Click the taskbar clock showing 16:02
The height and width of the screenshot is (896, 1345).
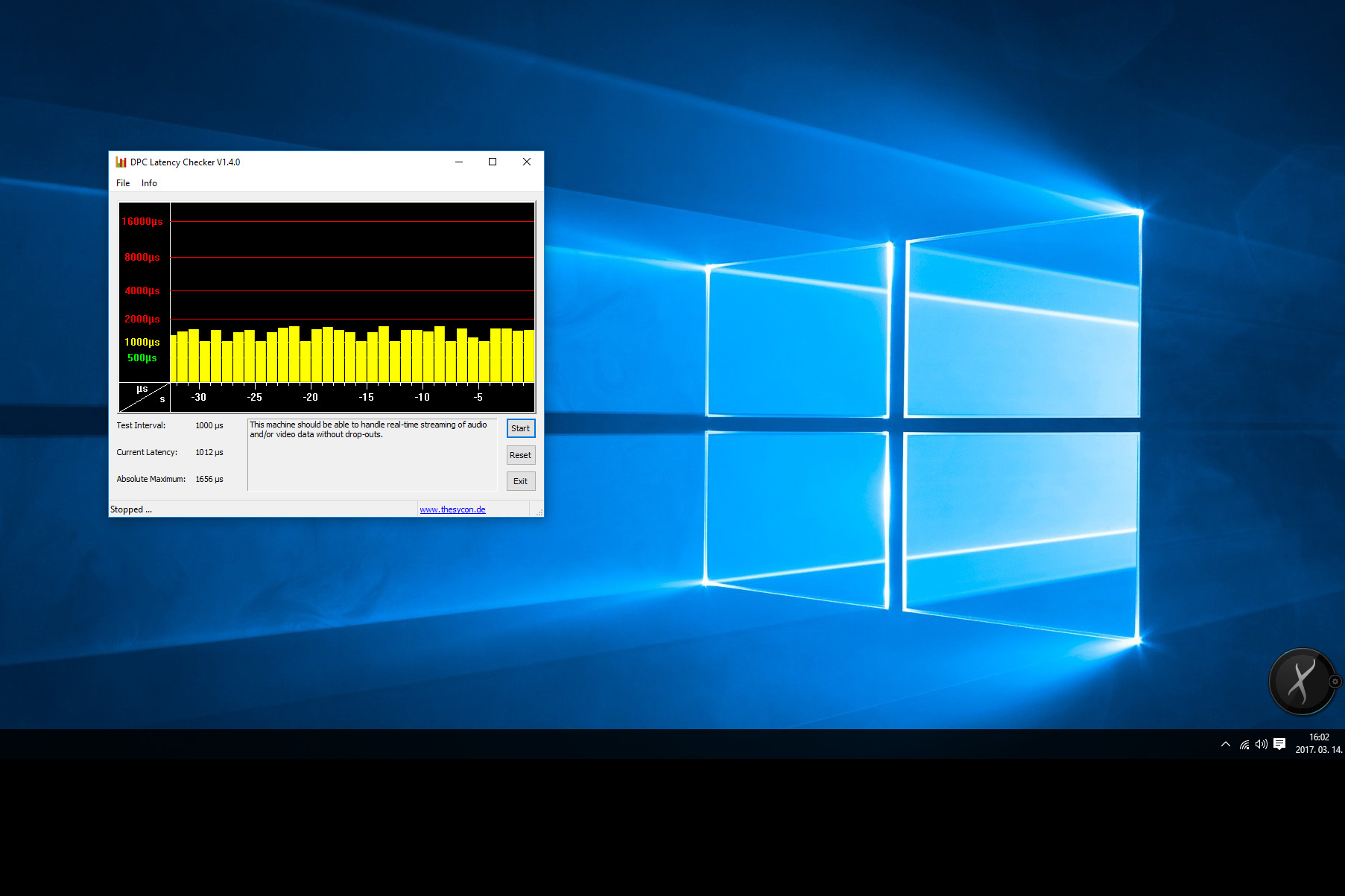[x=1319, y=743]
